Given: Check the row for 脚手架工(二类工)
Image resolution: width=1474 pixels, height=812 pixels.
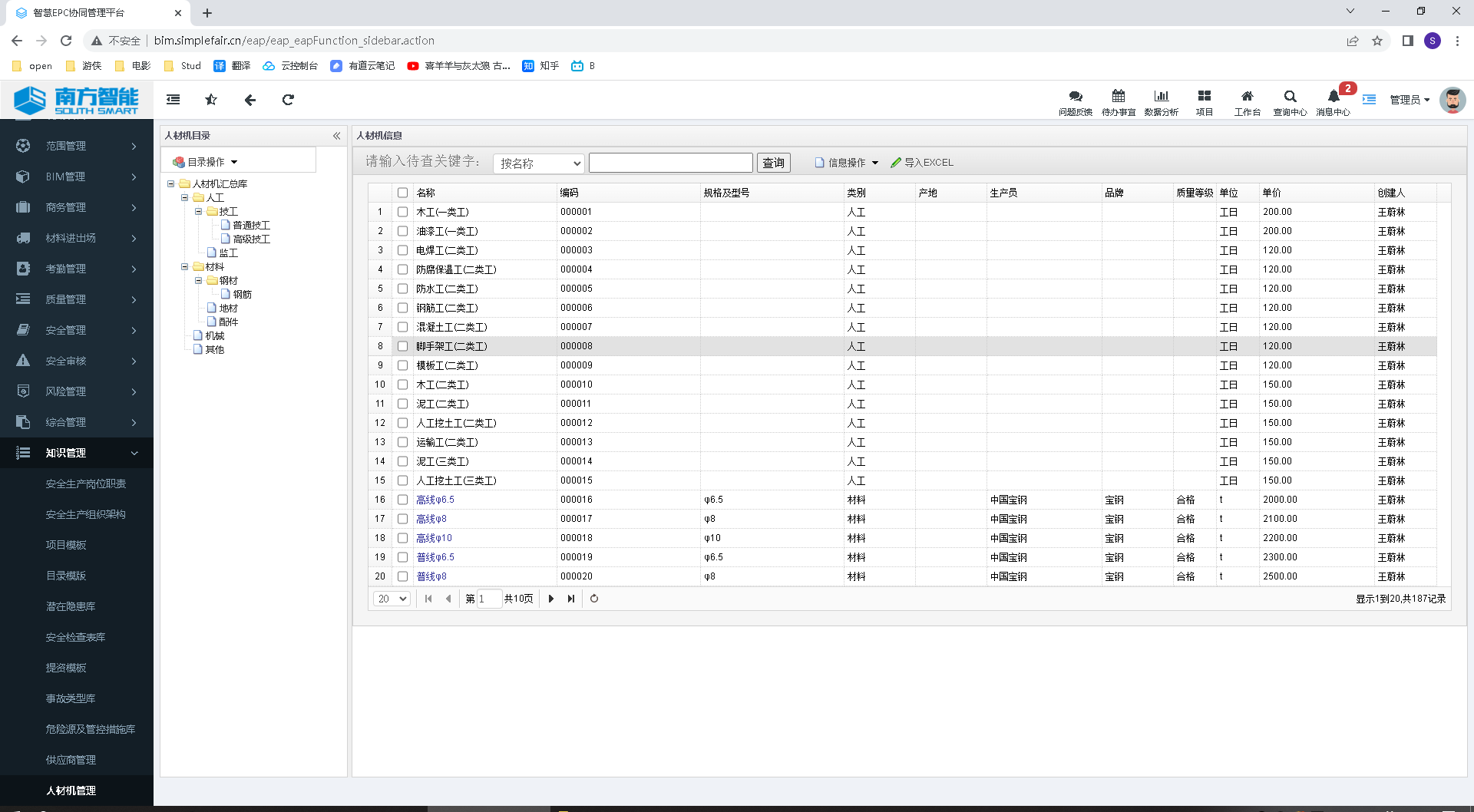Looking at the screenshot, I should click(x=402, y=346).
